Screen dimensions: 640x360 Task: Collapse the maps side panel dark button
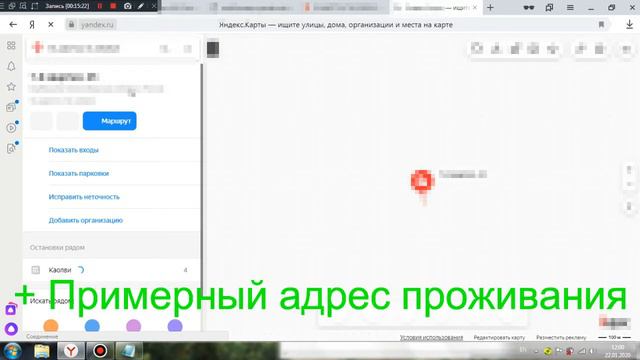point(213,49)
